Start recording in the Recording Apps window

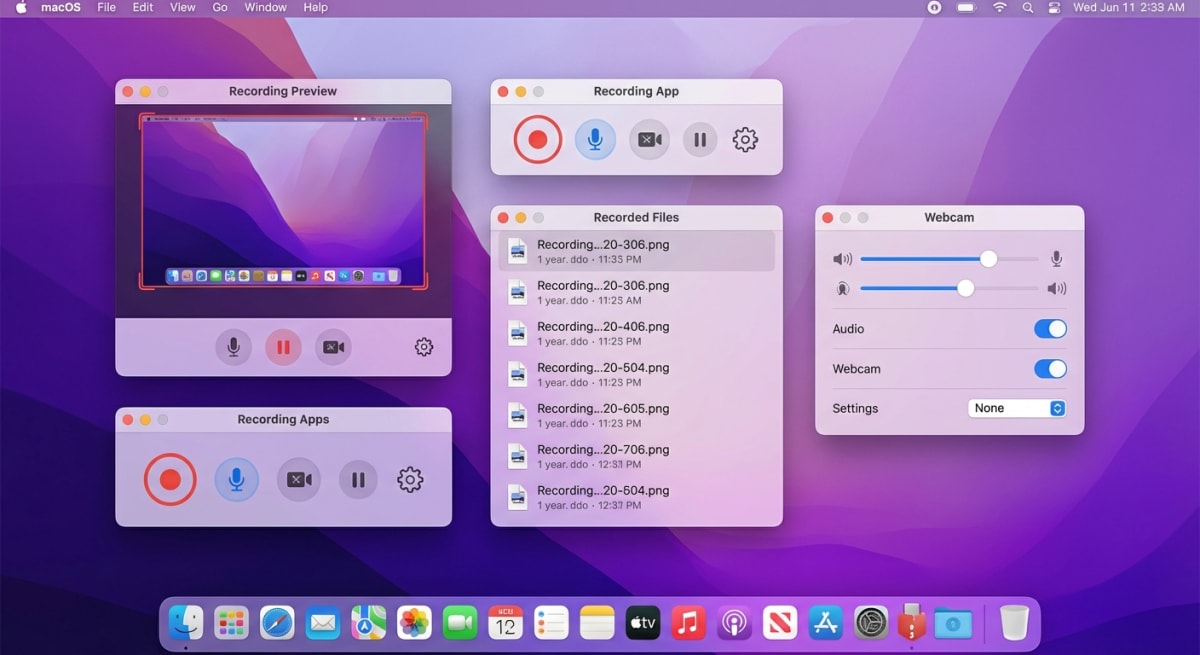pyautogui.click(x=169, y=480)
